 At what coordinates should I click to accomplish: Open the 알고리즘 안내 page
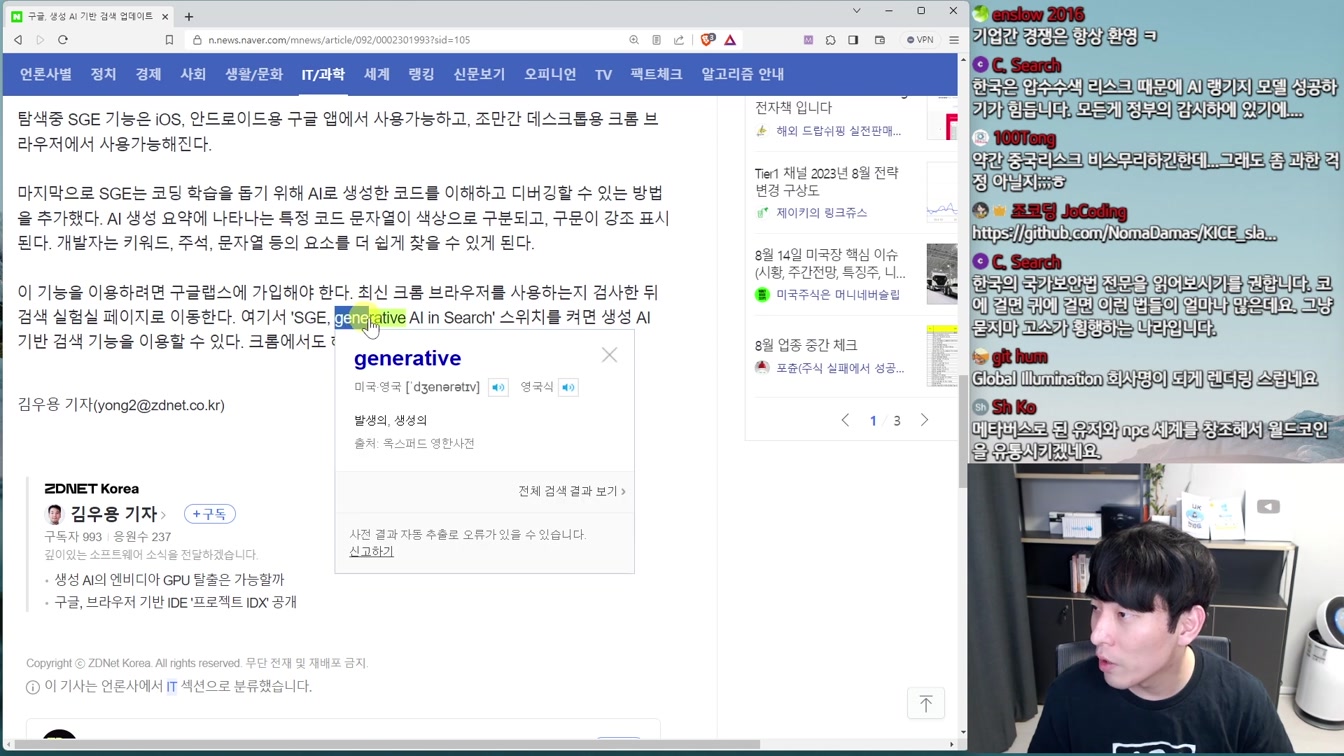pos(742,74)
